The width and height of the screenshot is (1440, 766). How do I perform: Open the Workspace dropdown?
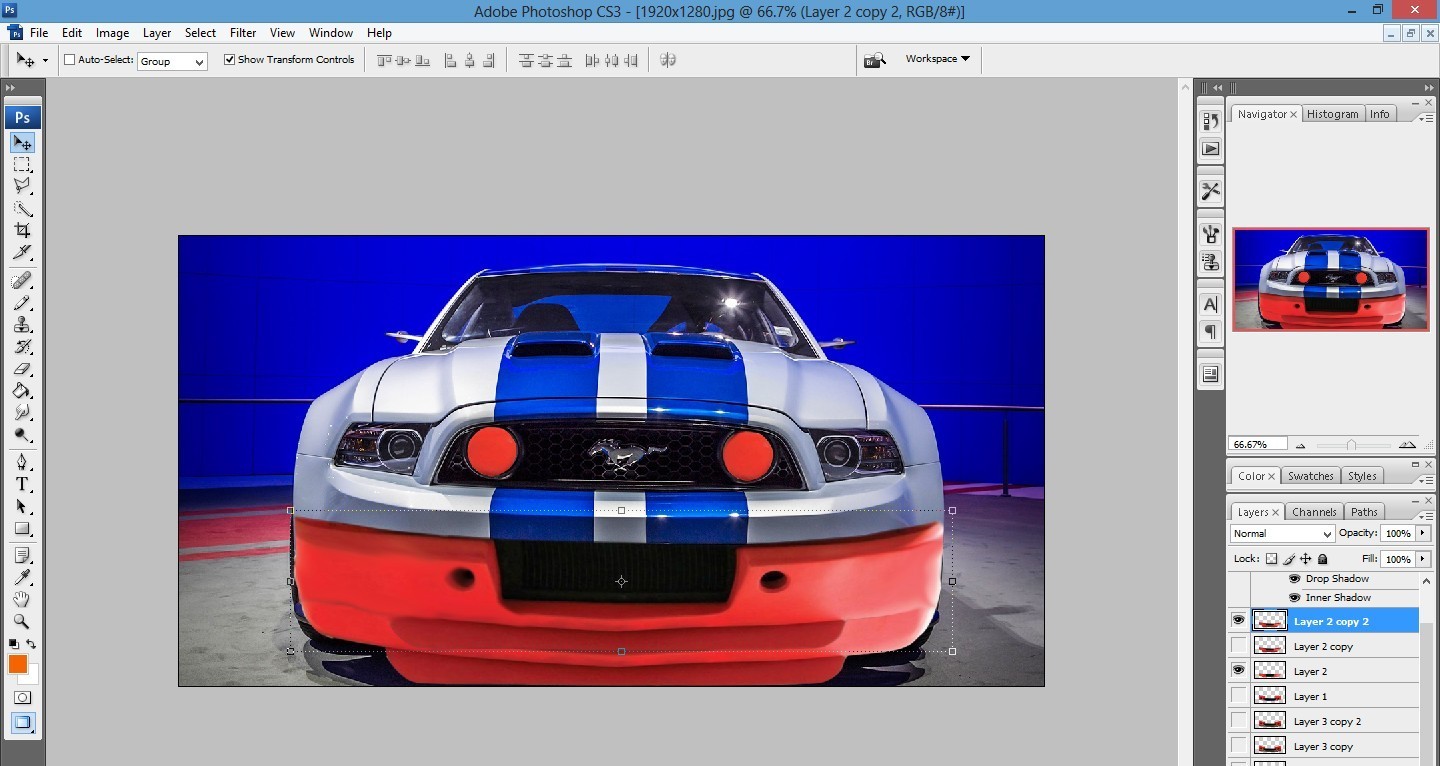[x=937, y=59]
